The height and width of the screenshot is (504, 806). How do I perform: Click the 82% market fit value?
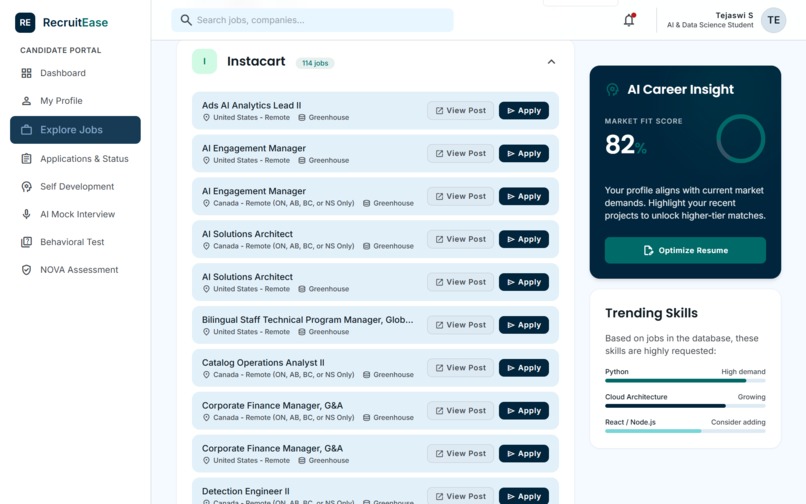(626, 145)
